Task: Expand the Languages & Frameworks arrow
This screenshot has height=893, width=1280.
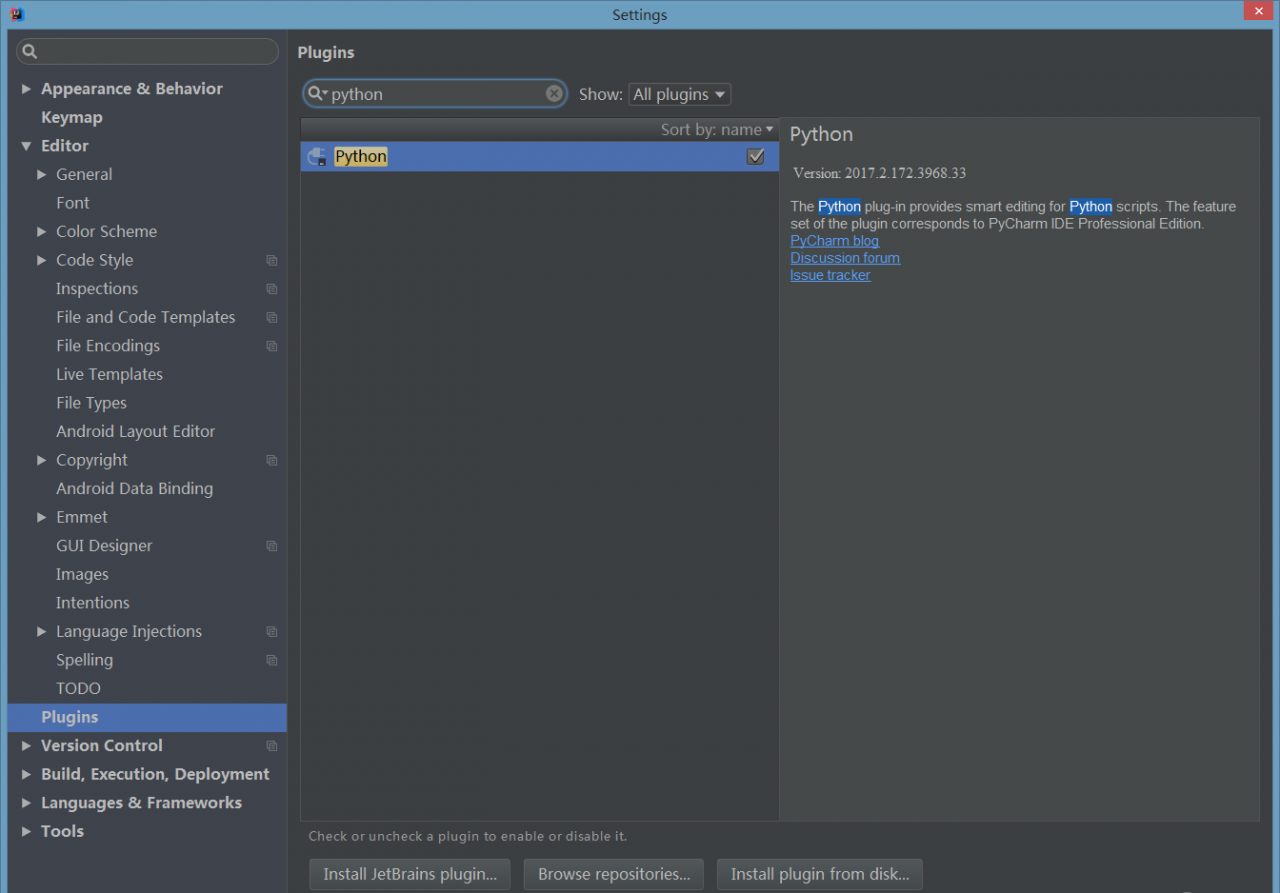Action: pyautogui.click(x=26, y=803)
